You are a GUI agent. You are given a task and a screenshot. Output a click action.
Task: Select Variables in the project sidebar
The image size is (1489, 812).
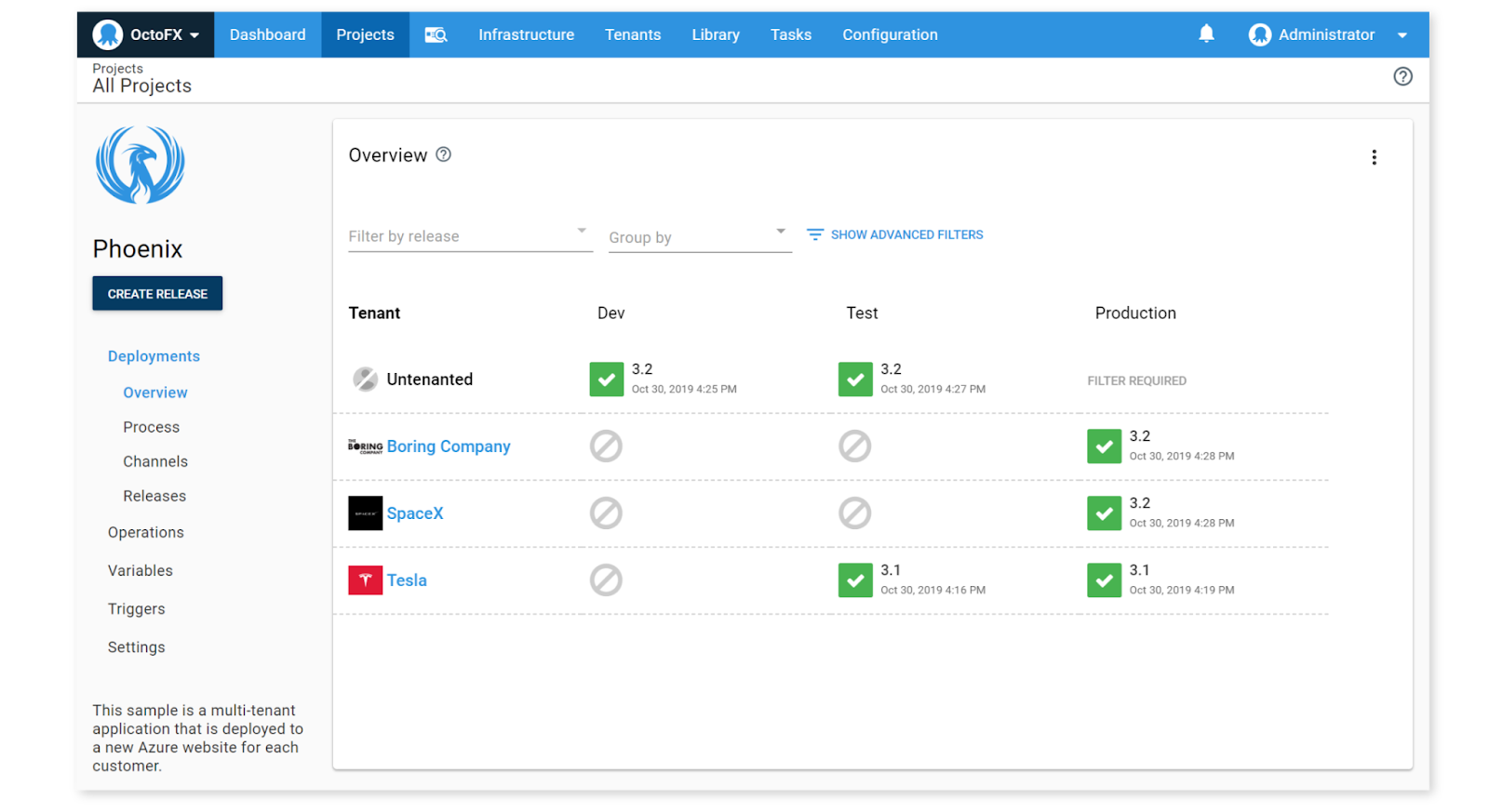141,571
